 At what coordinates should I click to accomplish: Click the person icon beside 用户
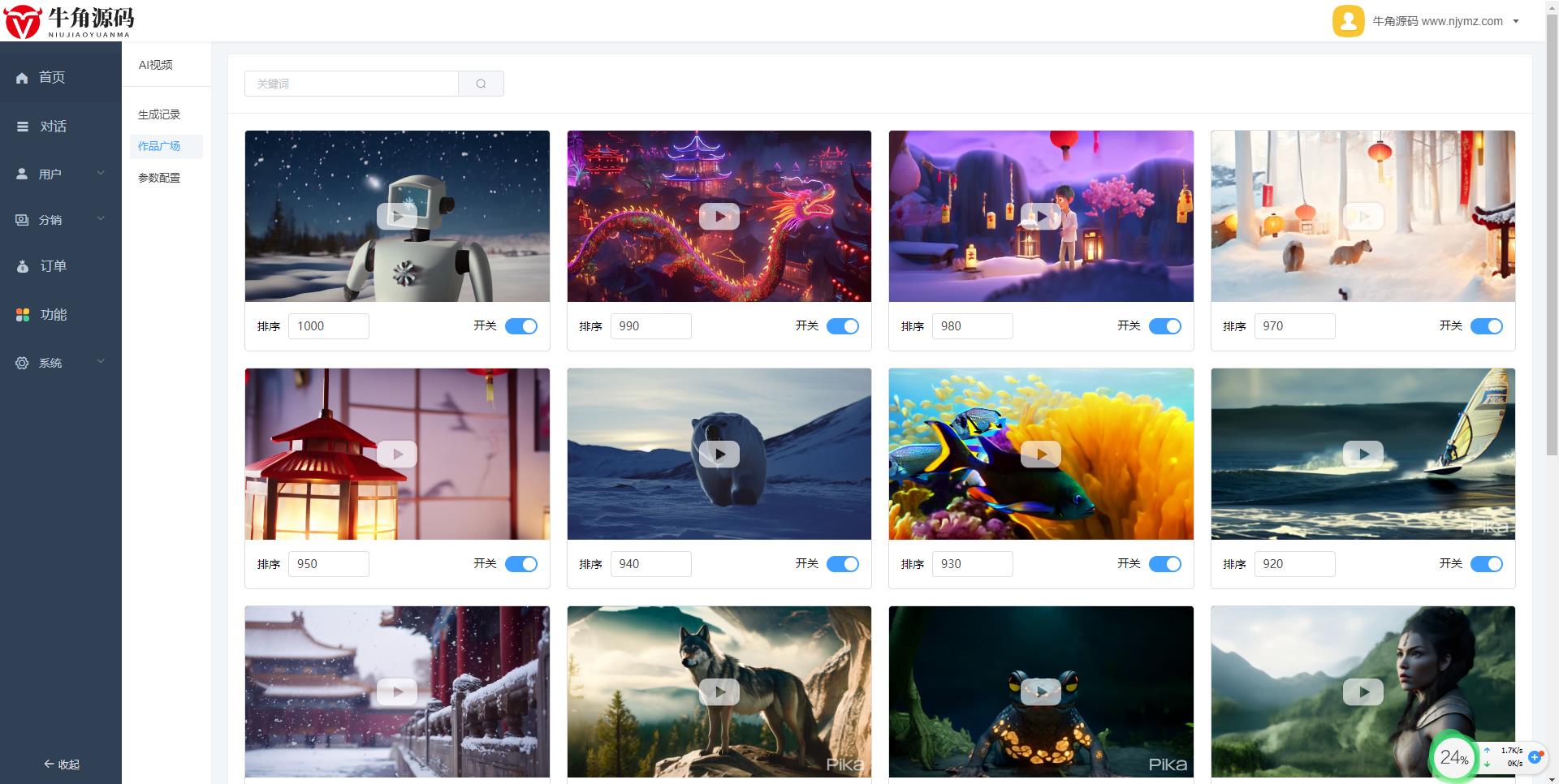(x=22, y=174)
